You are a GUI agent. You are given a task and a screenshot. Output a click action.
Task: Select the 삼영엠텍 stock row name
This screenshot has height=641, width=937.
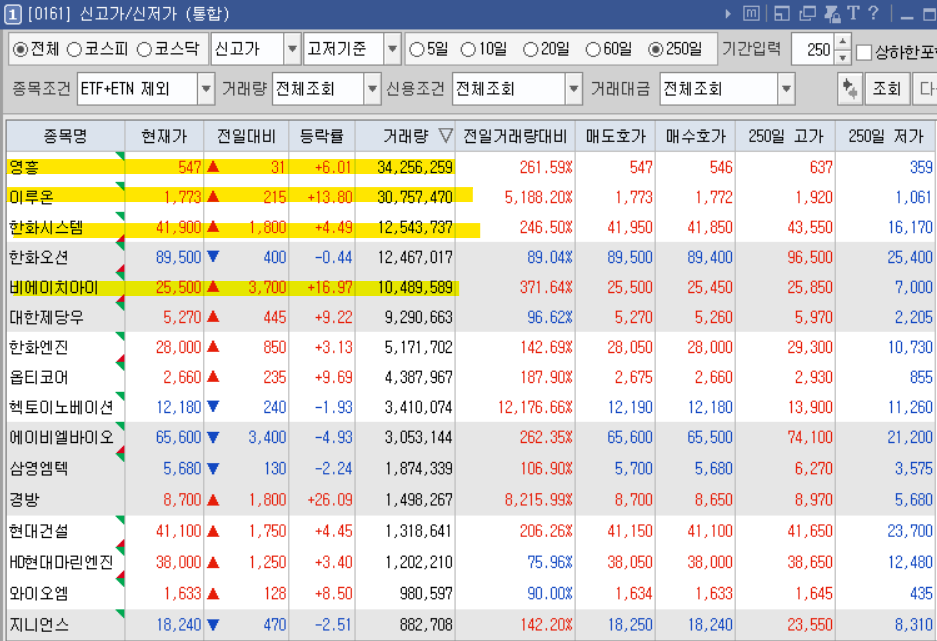(x=39, y=468)
